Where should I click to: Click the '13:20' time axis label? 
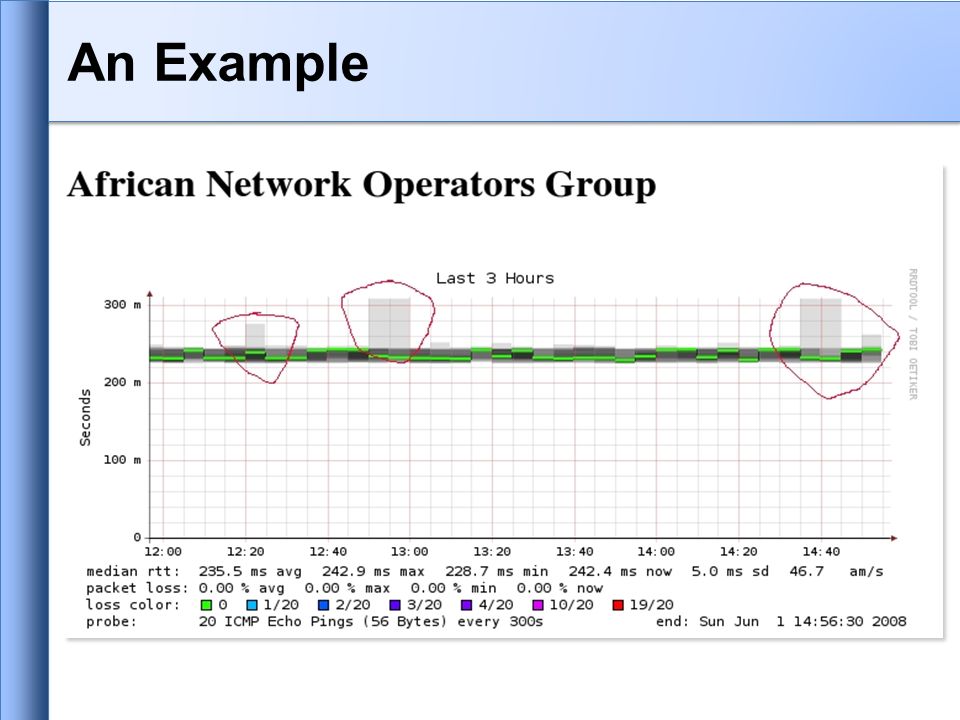(x=492, y=552)
